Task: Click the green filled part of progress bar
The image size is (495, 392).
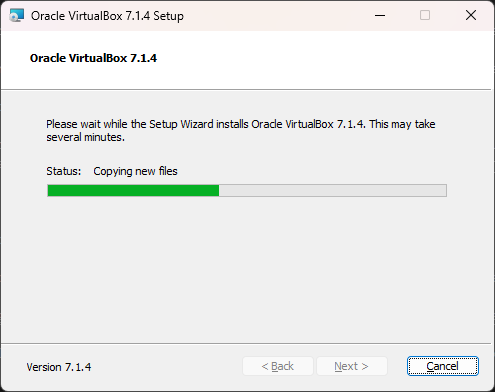Action: (133, 191)
